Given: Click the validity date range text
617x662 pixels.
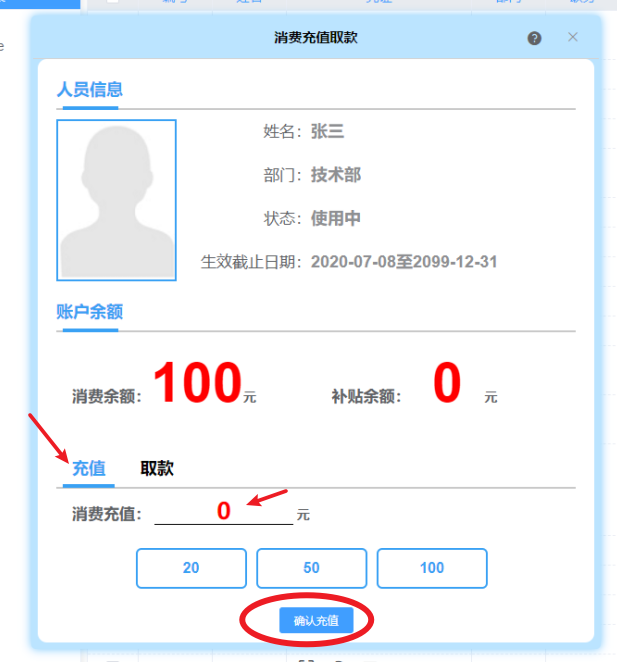Looking at the screenshot, I should [x=404, y=262].
